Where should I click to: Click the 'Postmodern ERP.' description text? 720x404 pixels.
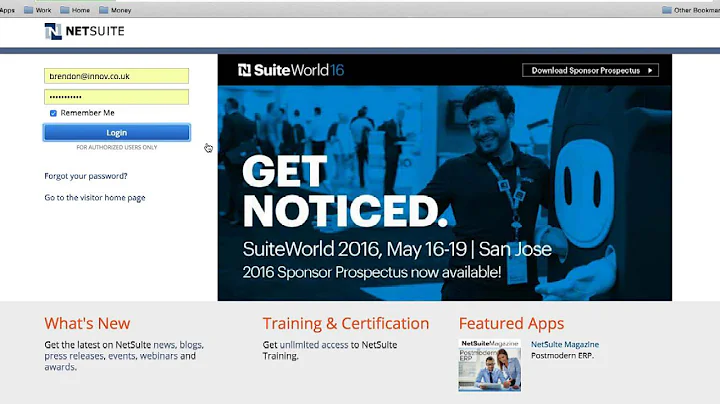coord(562,355)
